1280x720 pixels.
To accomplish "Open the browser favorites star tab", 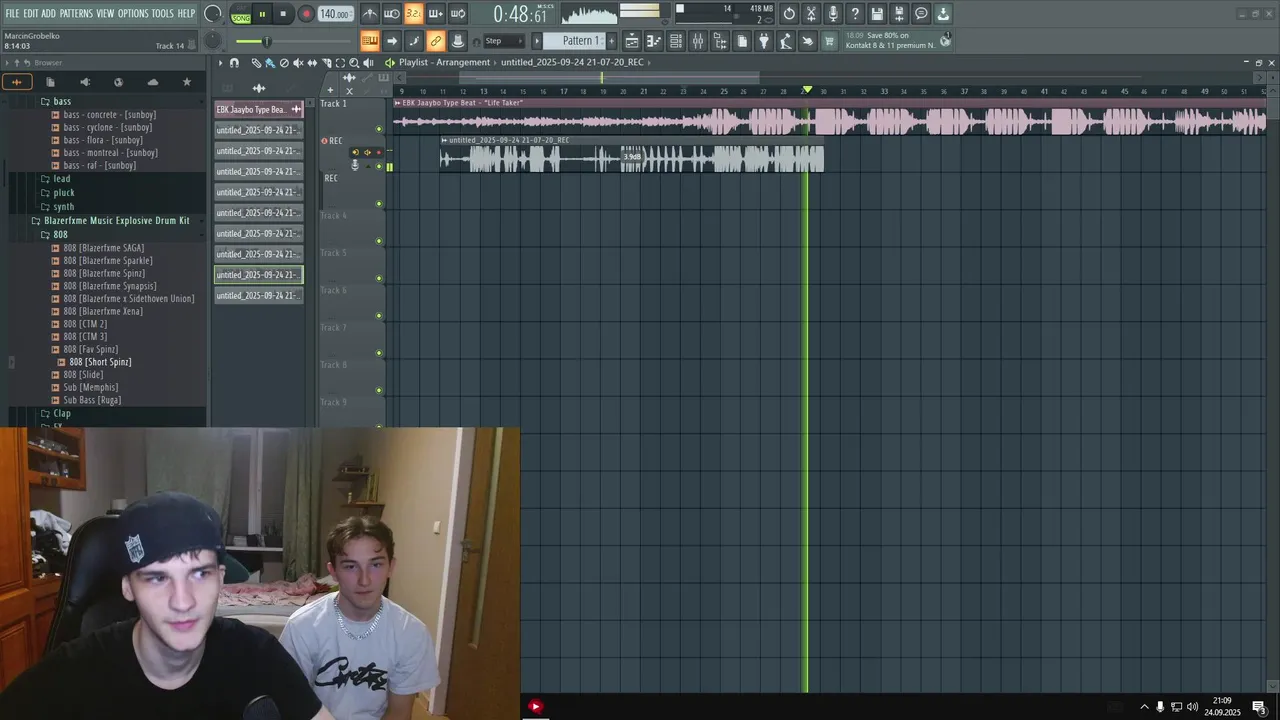I will [186, 82].
